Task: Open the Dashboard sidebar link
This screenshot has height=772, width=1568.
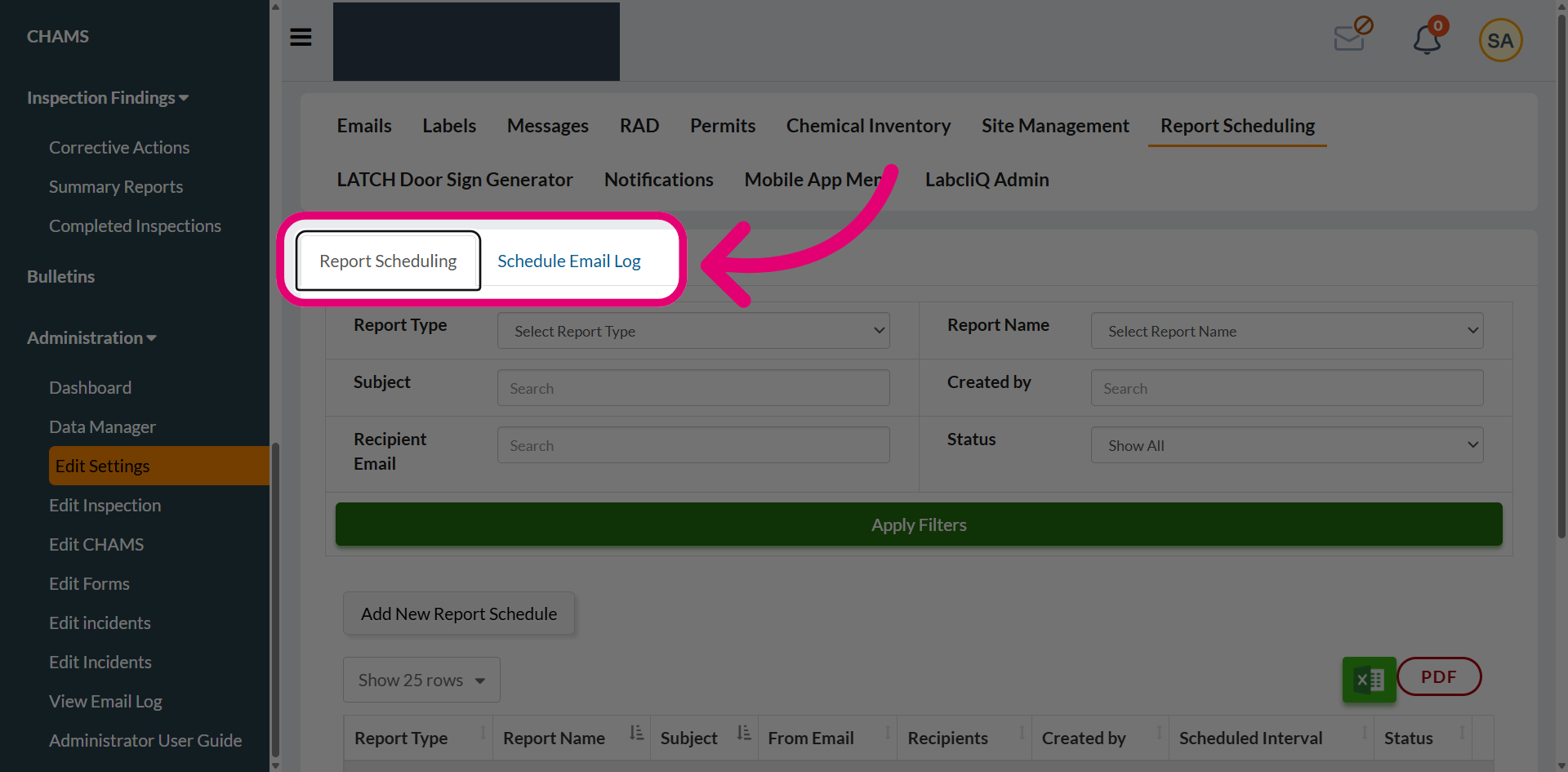Action: [90, 388]
